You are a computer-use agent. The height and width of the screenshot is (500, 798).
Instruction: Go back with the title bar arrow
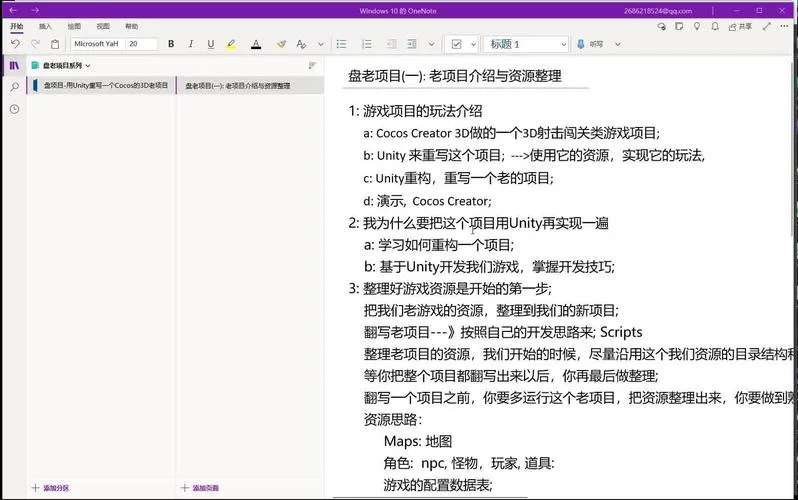pos(13,10)
